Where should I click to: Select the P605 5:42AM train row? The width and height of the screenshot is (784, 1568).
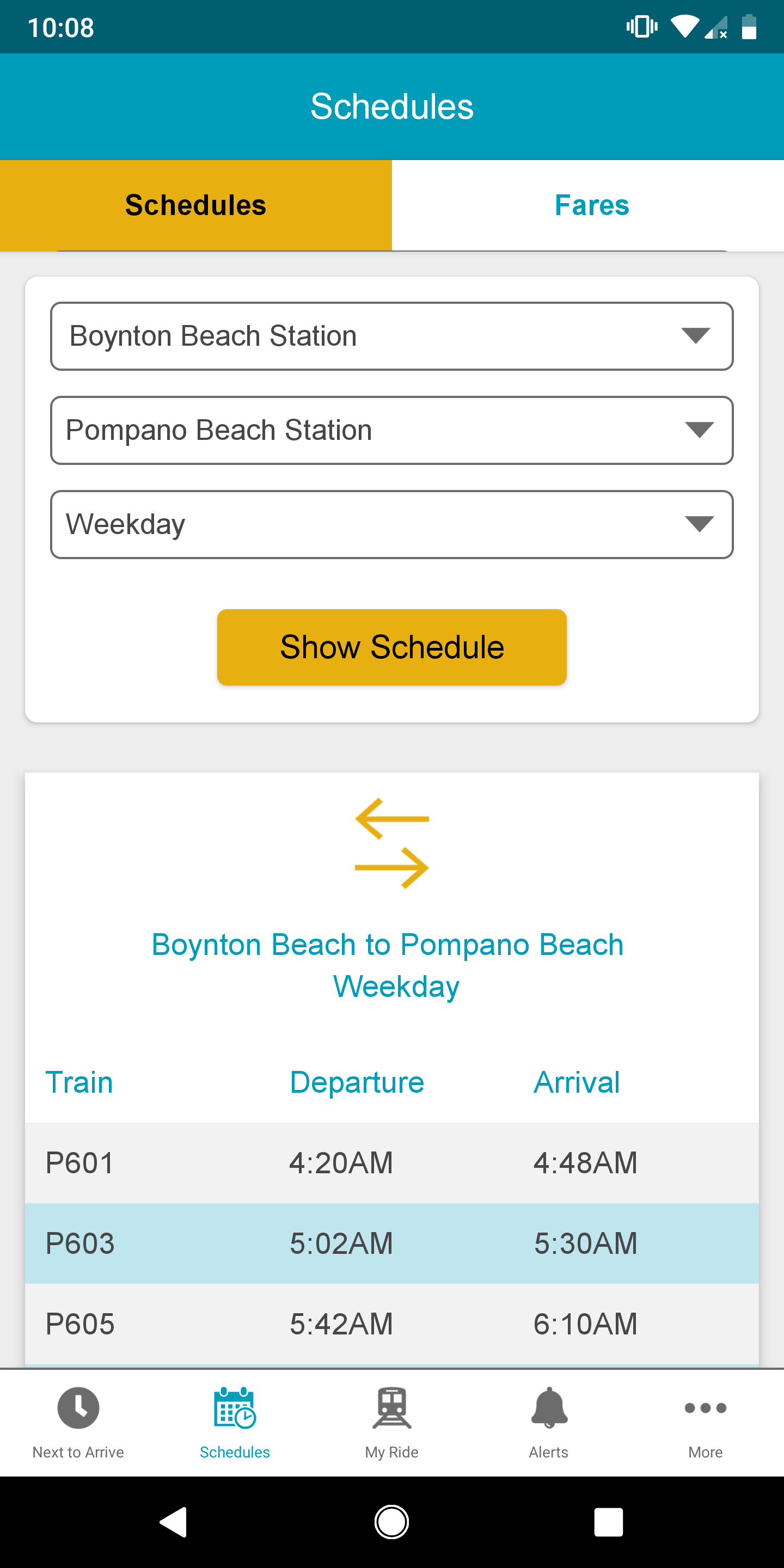click(392, 1324)
